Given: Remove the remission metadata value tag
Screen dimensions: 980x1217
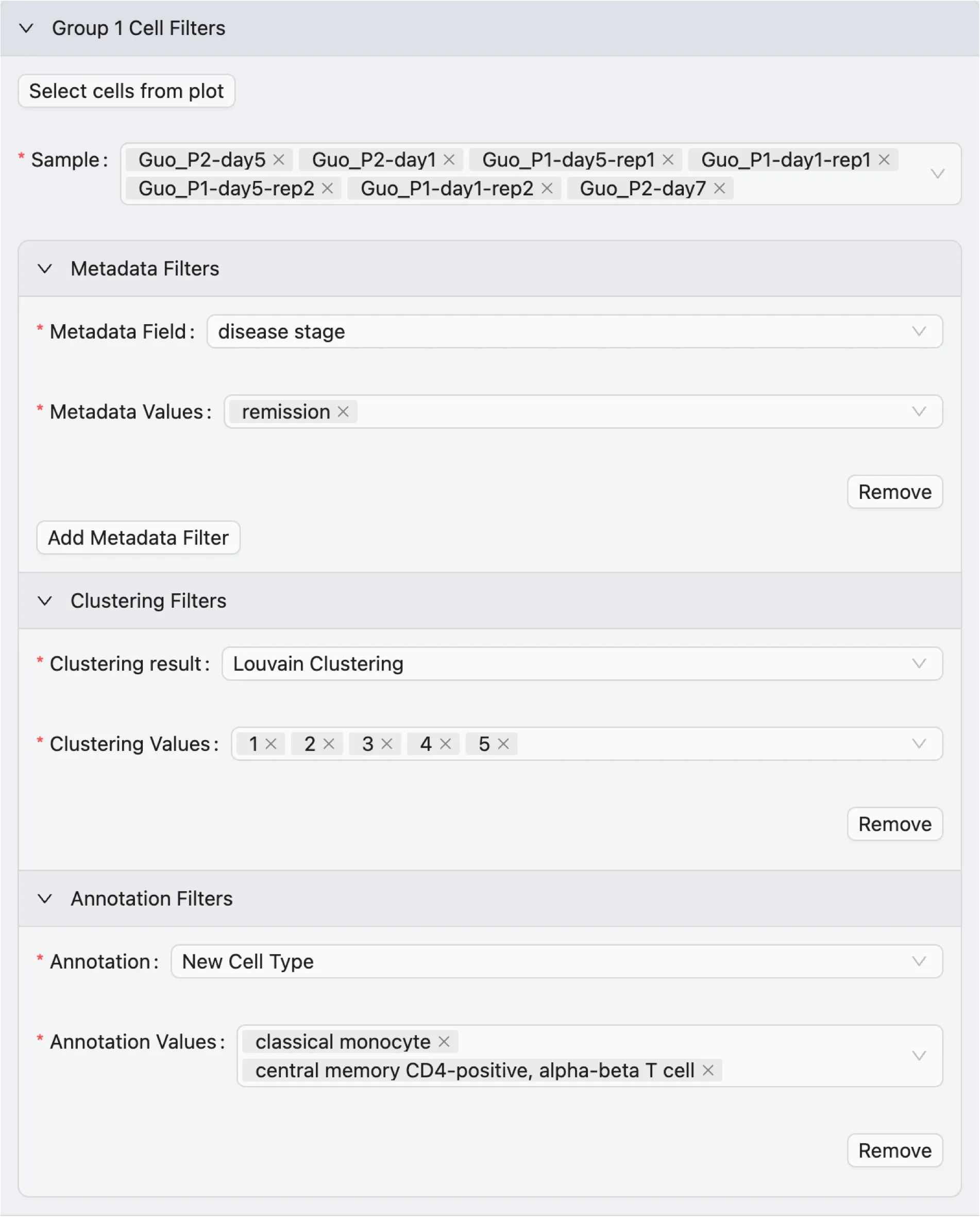Looking at the screenshot, I should [343, 412].
